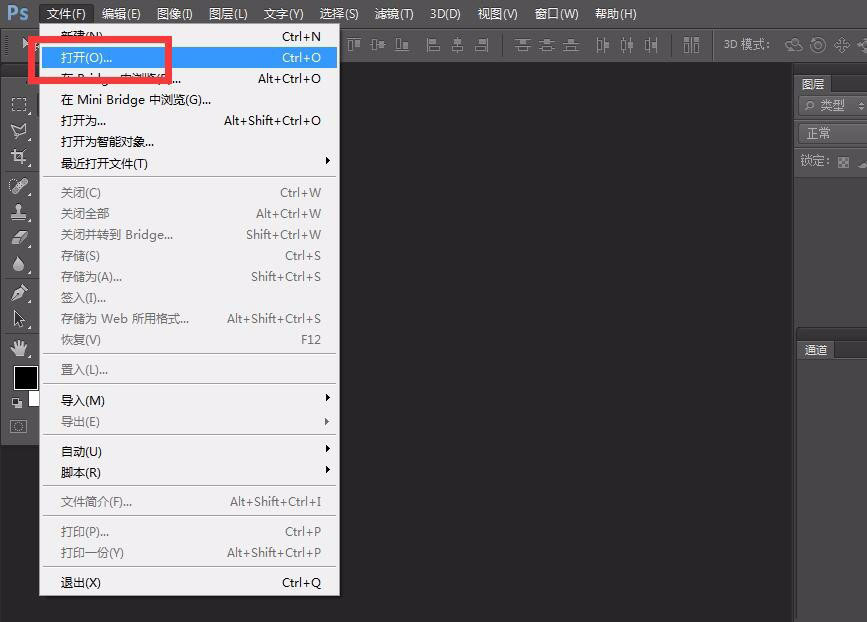The image size is (867, 622).
Task: Choose 退出(X) from the file menu
Action: (x=81, y=583)
